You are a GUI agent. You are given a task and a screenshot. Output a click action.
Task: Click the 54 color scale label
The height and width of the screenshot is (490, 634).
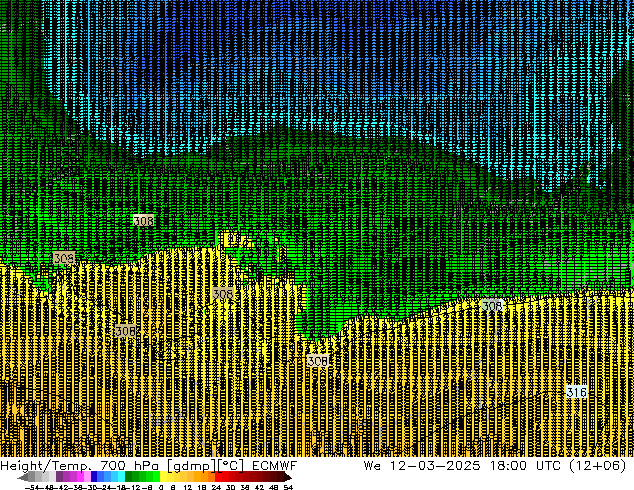pyautogui.click(x=288, y=488)
